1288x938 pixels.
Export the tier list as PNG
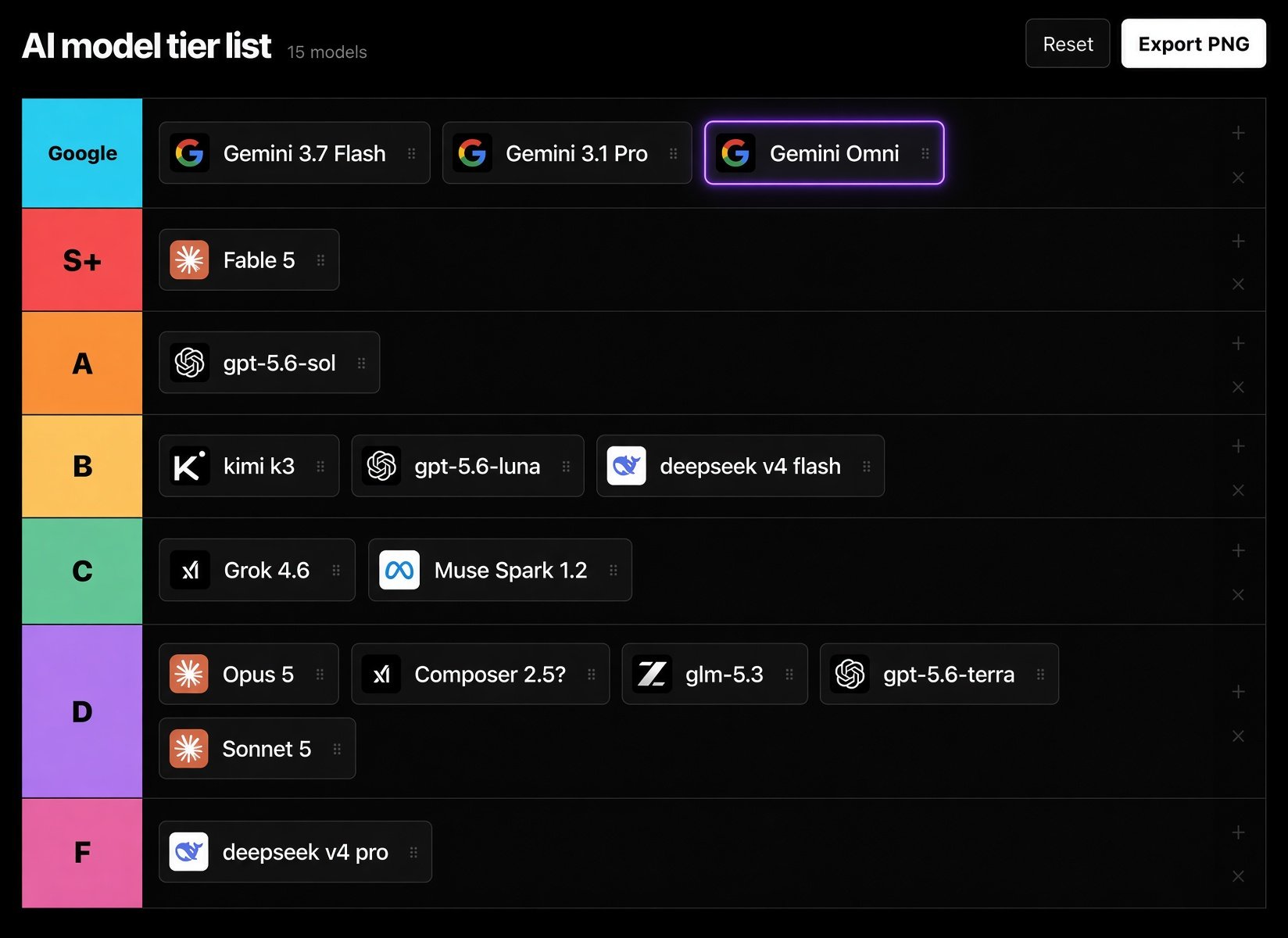[x=1193, y=44]
